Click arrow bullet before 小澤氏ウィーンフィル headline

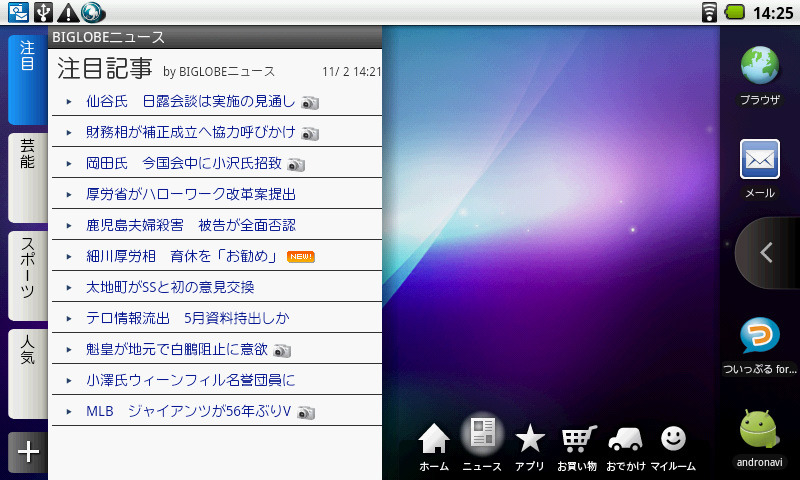[69, 381]
